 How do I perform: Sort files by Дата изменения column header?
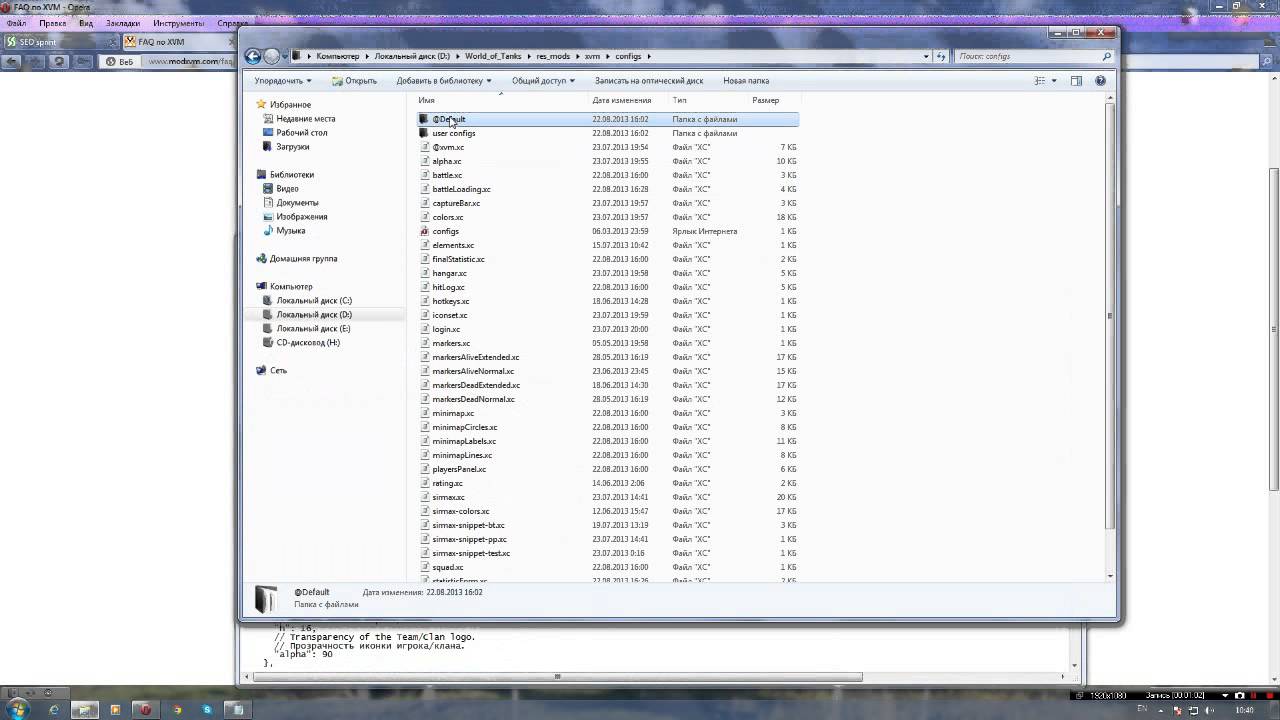[x=621, y=100]
